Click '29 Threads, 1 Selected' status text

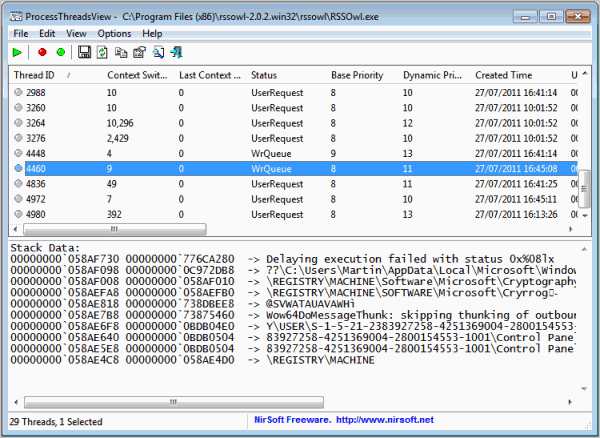tap(56, 422)
